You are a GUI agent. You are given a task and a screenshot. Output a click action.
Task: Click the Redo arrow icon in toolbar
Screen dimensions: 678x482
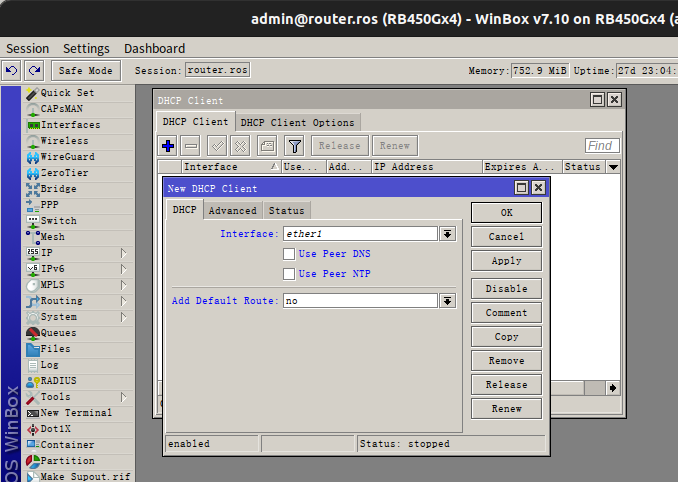[35, 70]
